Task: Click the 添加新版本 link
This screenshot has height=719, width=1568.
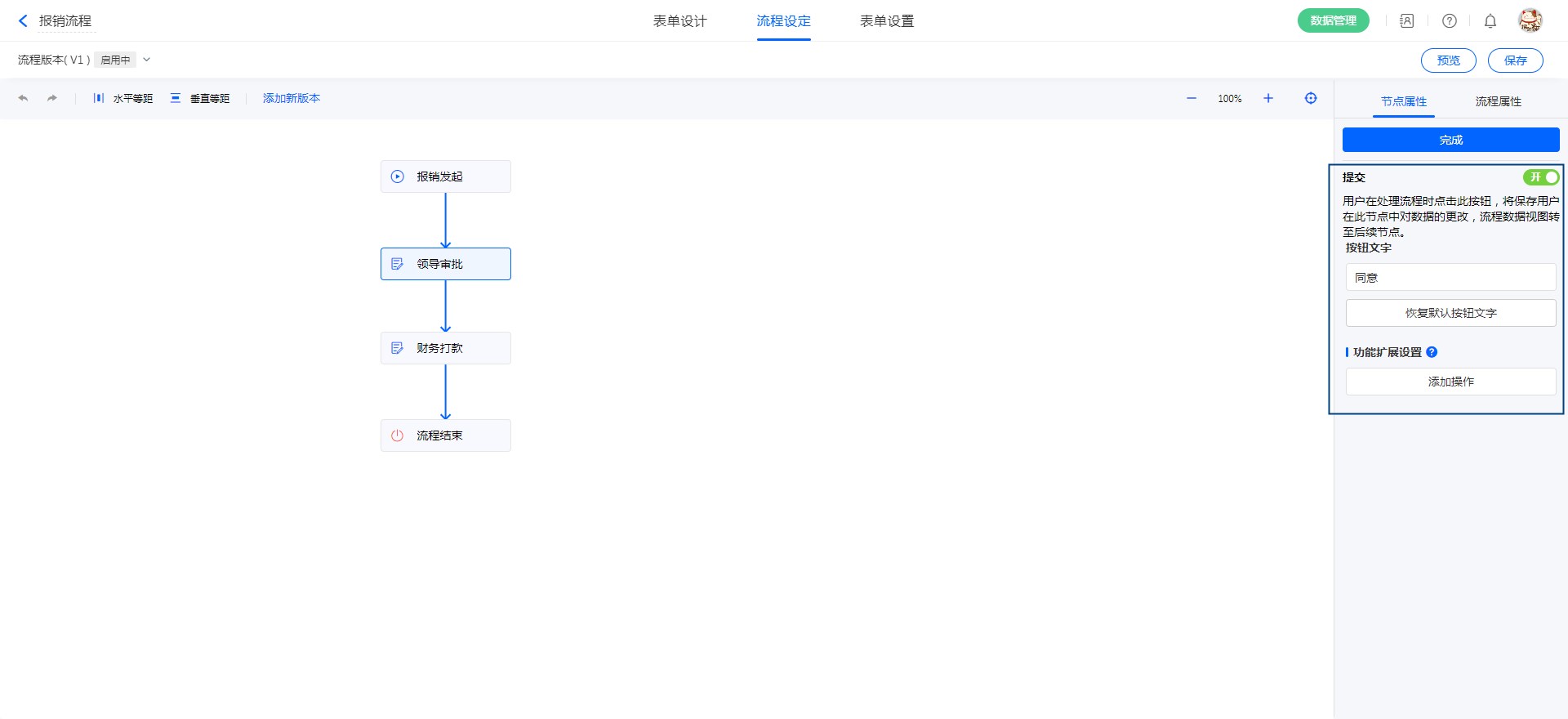Action: click(x=292, y=98)
